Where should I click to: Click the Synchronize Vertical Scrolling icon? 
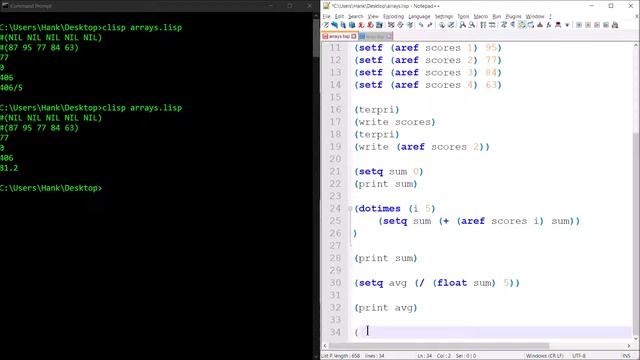483,25
